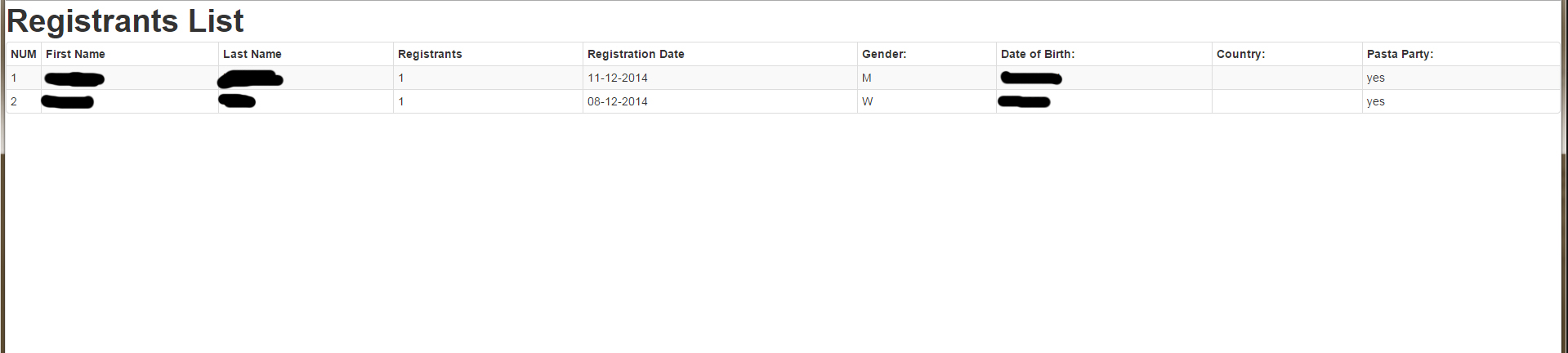
Task: Select the Gender column header
Action: coord(884,54)
